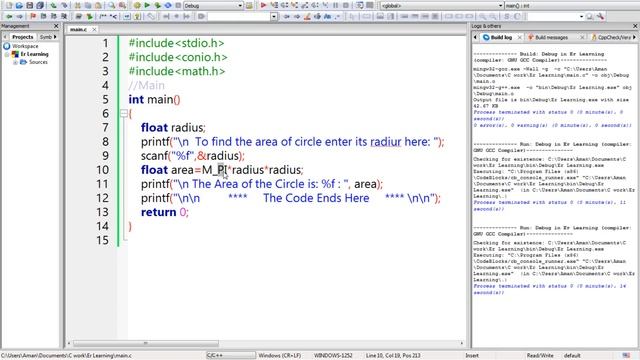Image resolution: width=640 pixels, height=360 pixels.
Task: Jump back with green left arrow
Action: pos(9,17)
